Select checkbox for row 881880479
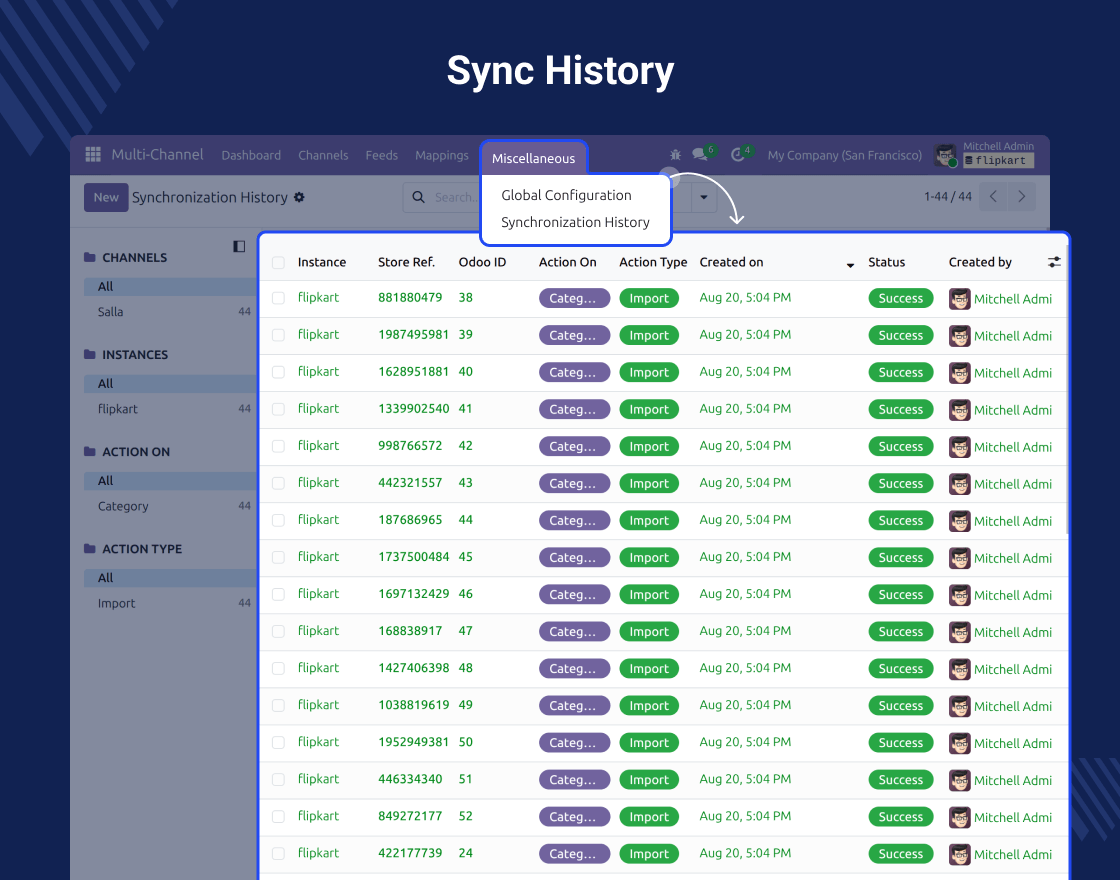Image resolution: width=1120 pixels, height=880 pixels. [x=279, y=298]
